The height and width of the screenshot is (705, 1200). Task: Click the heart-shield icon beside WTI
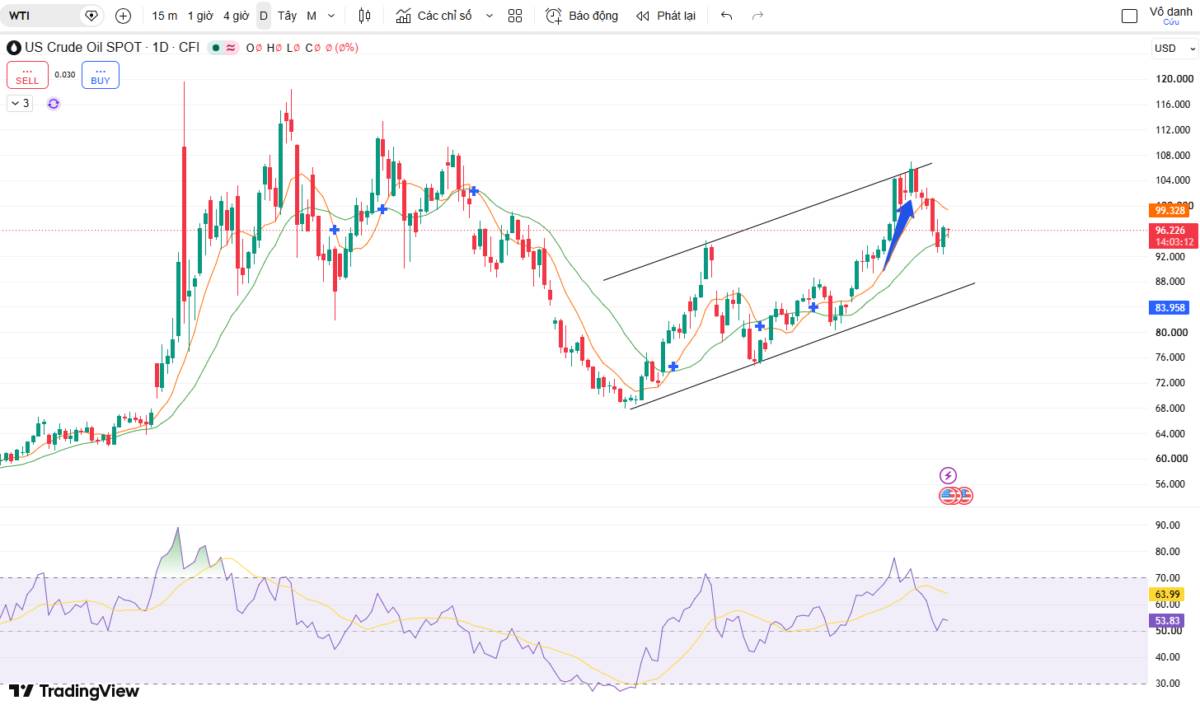(91, 16)
